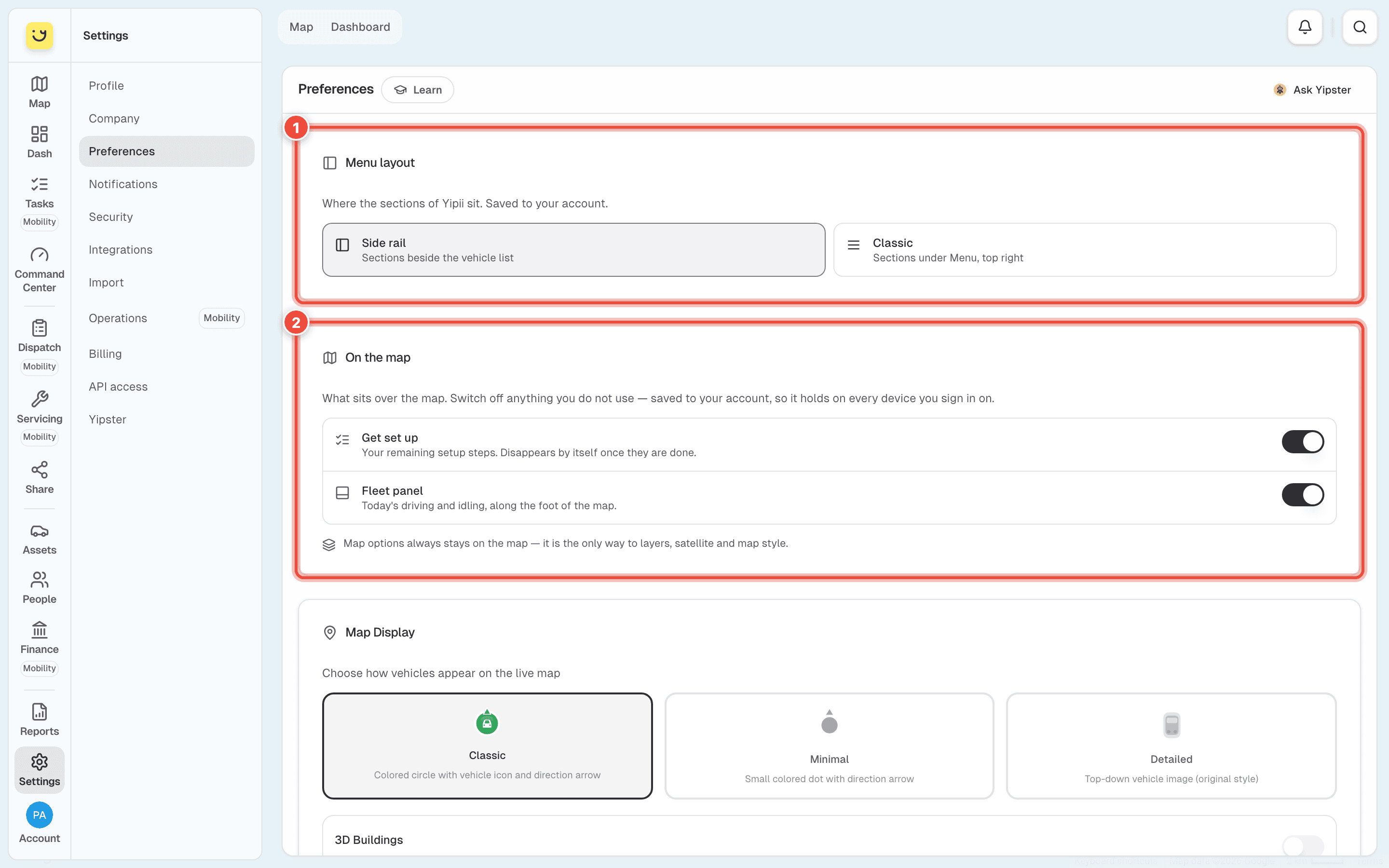This screenshot has width=1389, height=868.
Task: Select Preferences in settings list
Action: point(166,151)
